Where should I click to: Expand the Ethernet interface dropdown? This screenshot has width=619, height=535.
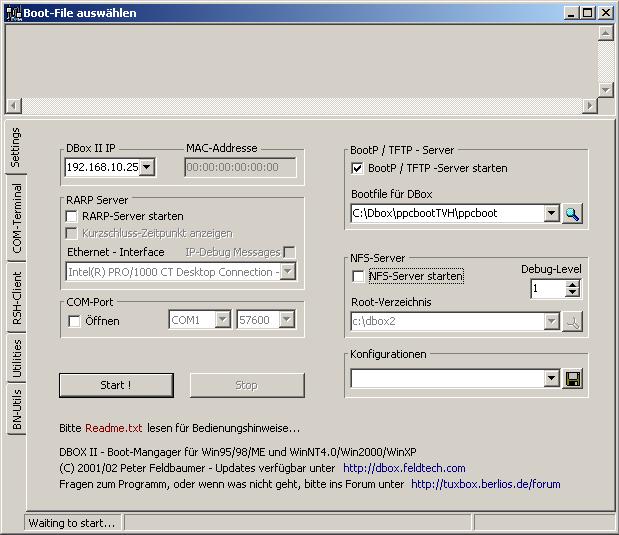tap(288, 272)
